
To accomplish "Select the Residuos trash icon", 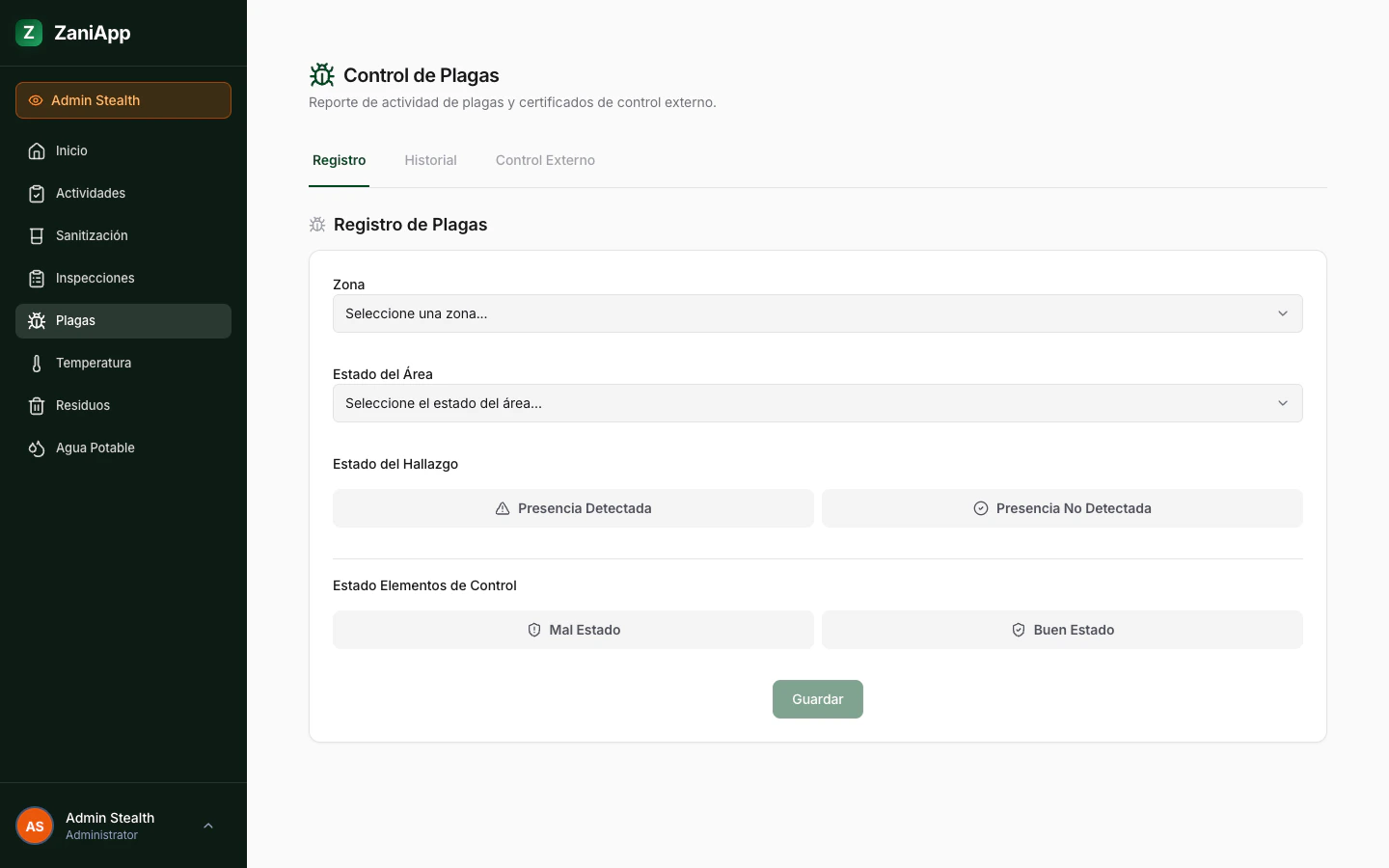I will tap(36, 405).
